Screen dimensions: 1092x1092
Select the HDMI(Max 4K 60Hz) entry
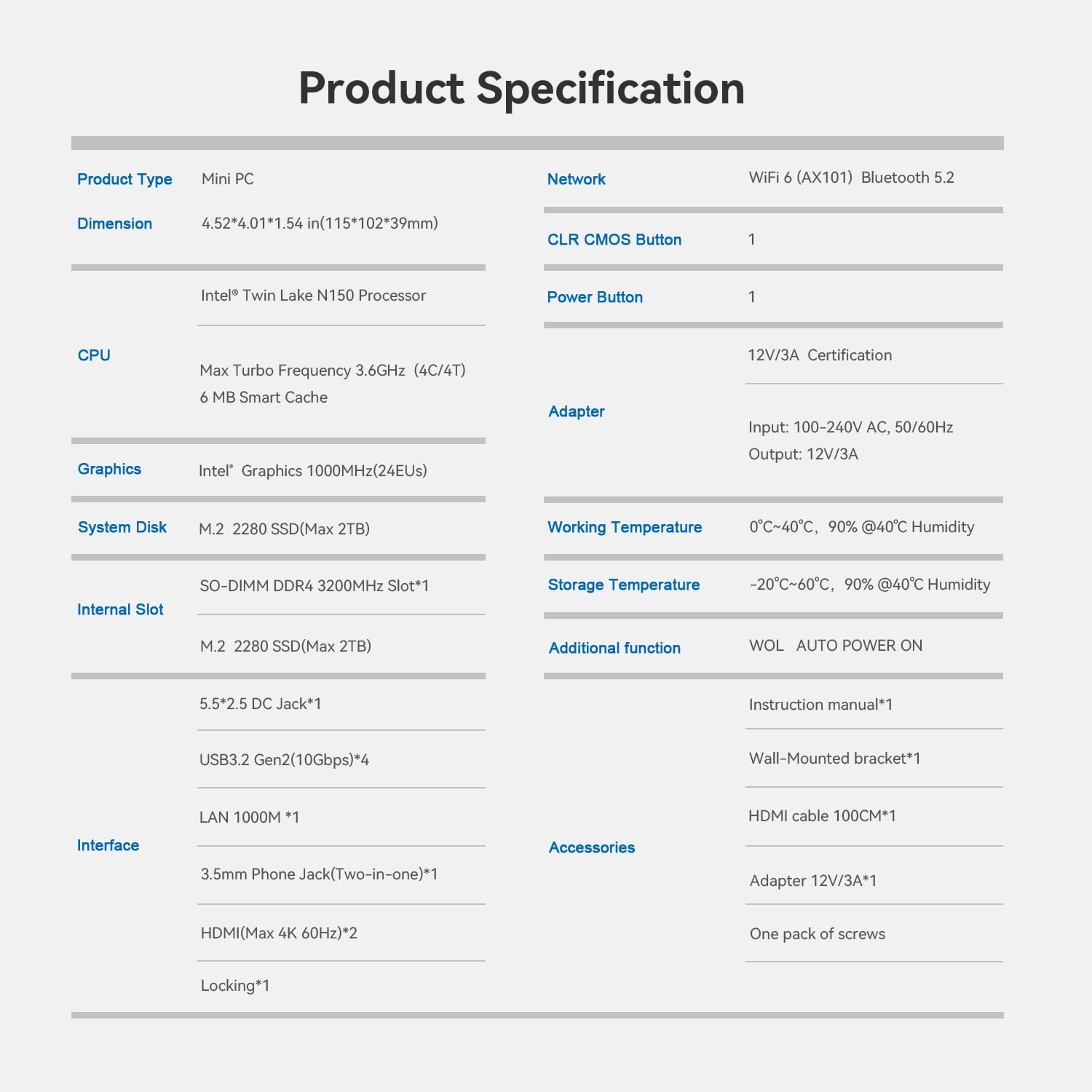279,933
